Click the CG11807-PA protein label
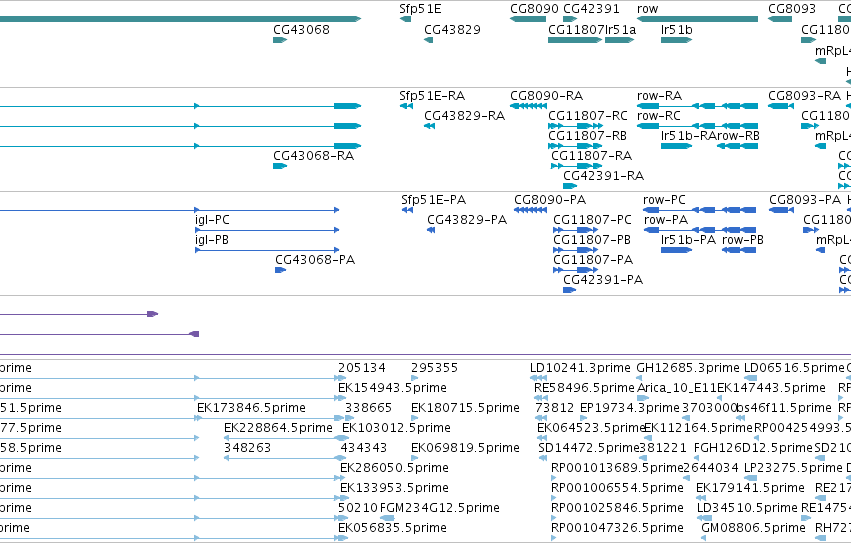Screen dimensions: 851x543 (593, 261)
